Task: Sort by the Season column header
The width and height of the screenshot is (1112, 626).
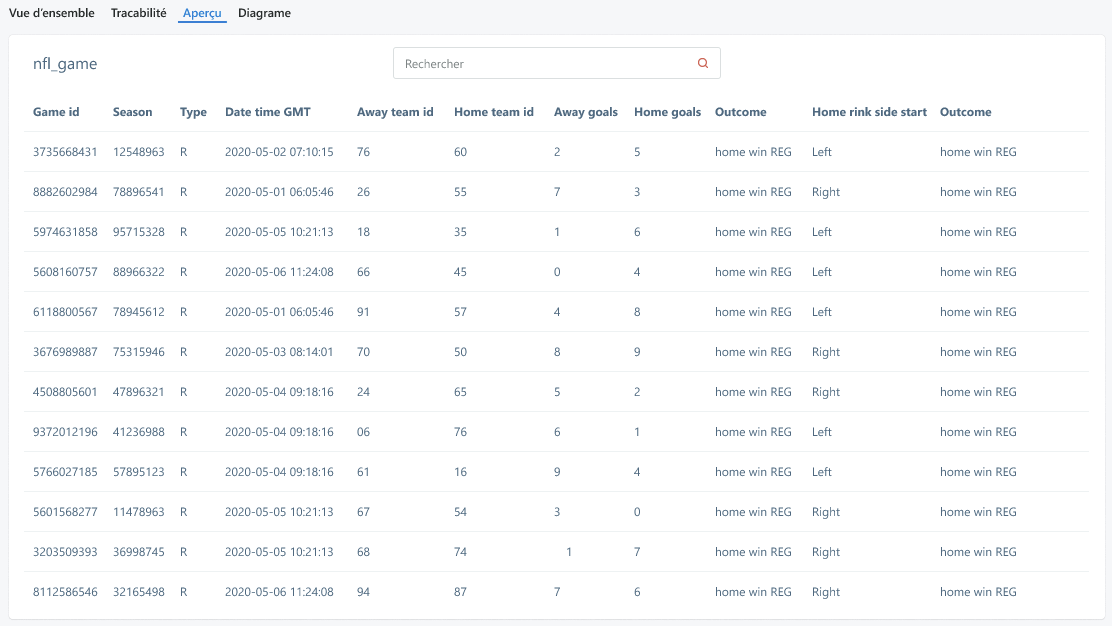Action: pos(133,112)
